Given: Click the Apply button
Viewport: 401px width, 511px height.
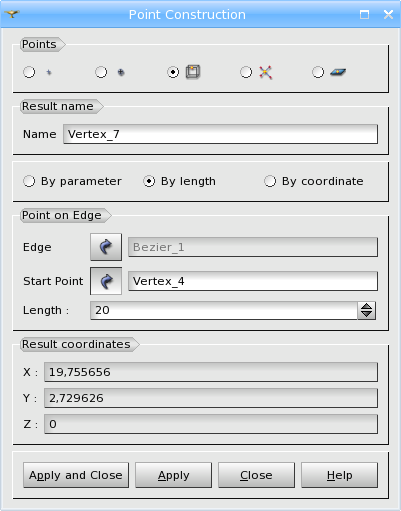Looking at the screenshot, I should pyautogui.click(x=173, y=475).
